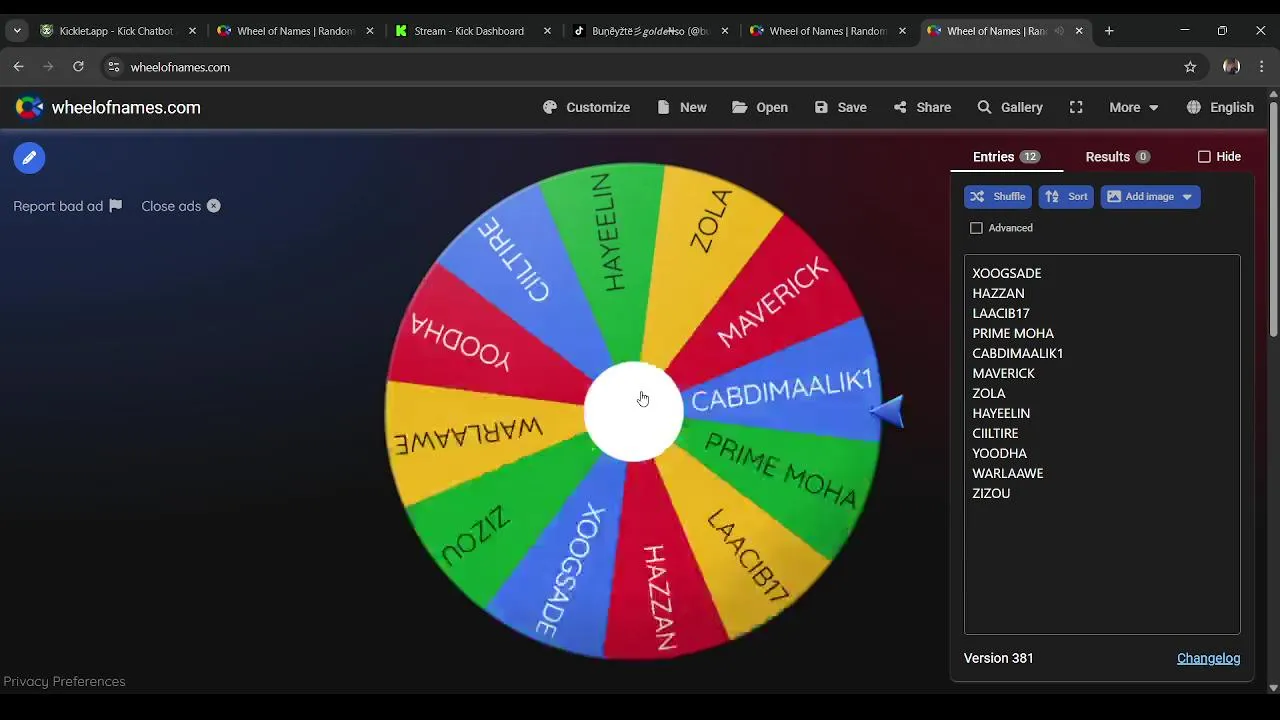Open the Customize palette option

pos(586,108)
